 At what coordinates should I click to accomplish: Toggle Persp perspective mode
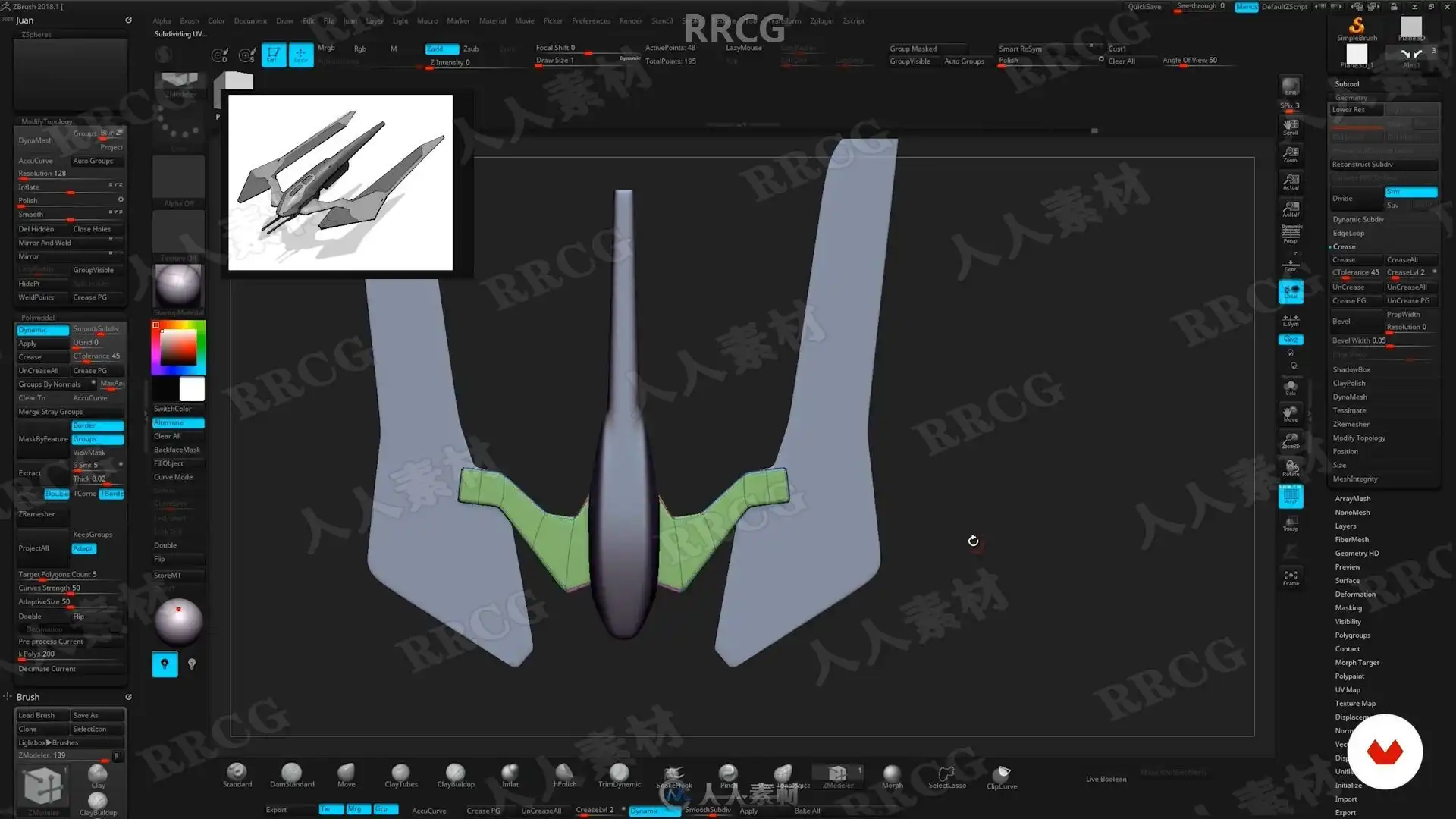point(1291,234)
